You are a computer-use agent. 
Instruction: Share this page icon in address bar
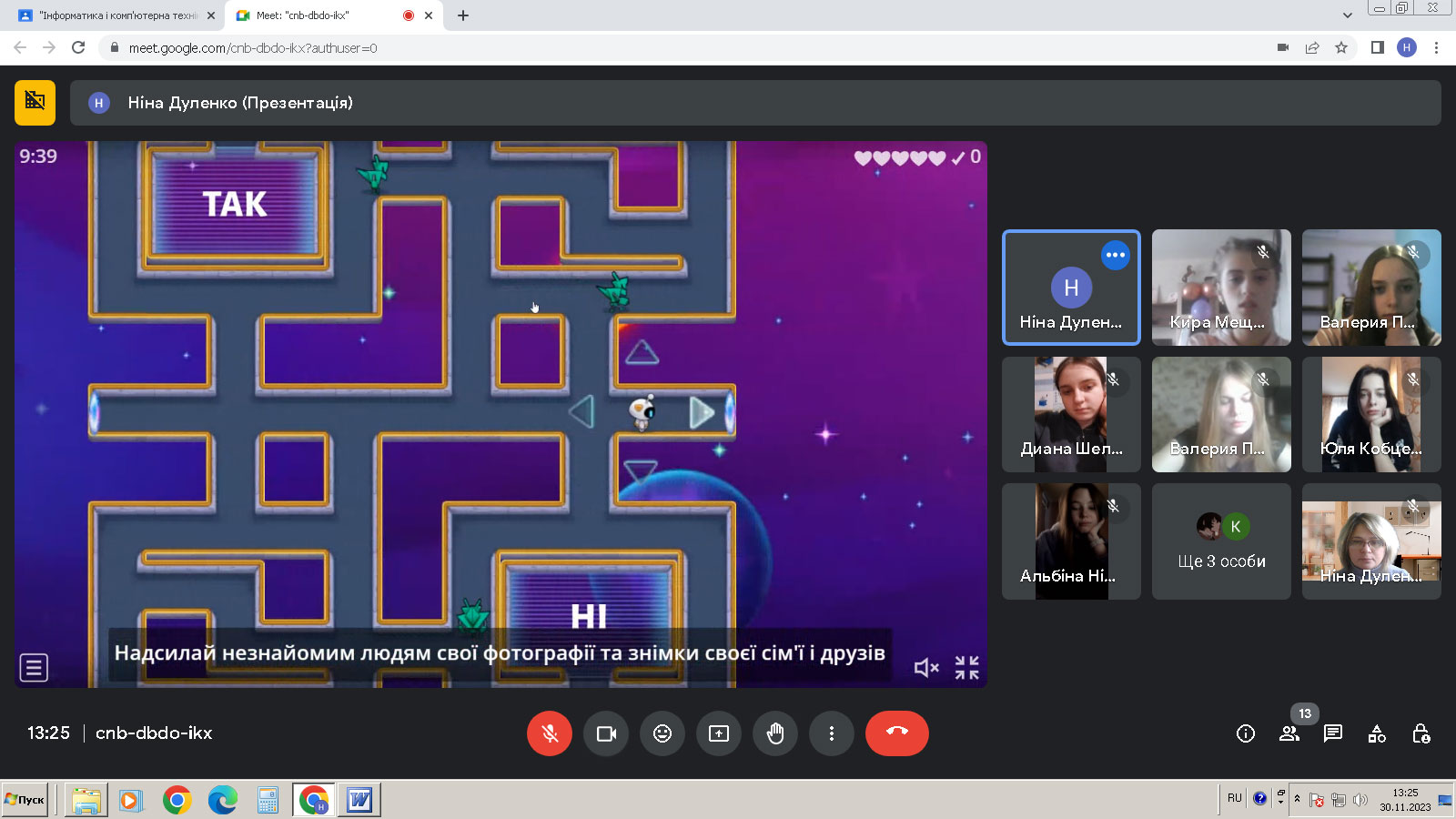1312,47
